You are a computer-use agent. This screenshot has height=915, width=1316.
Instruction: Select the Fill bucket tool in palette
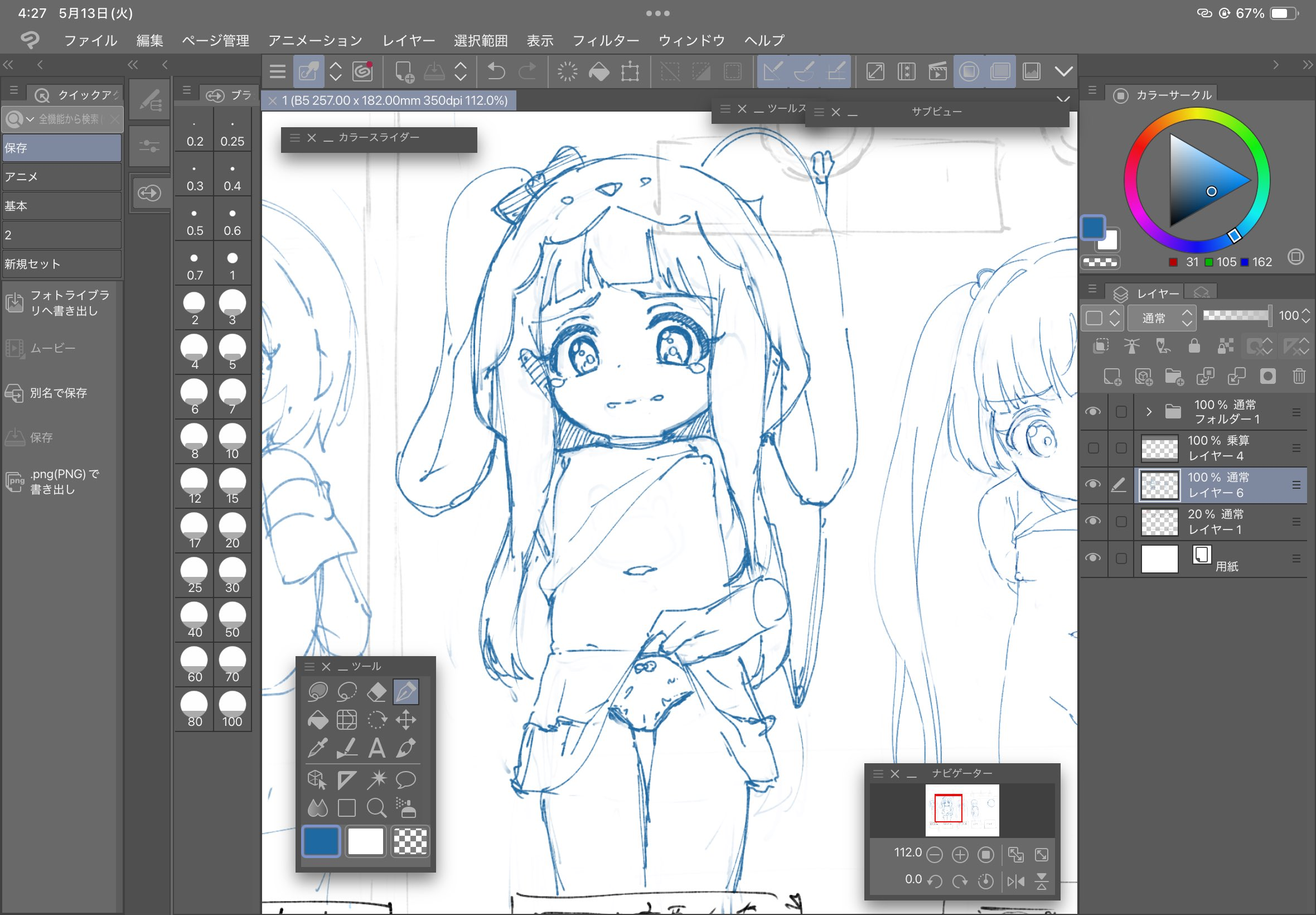[317, 720]
